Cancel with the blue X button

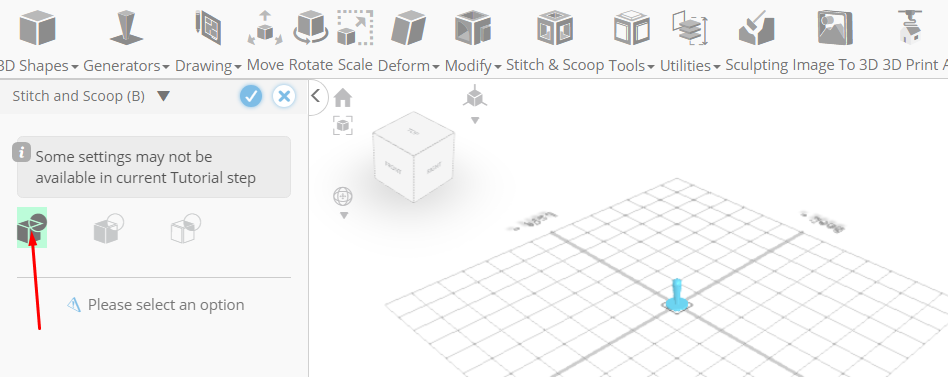tap(284, 96)
